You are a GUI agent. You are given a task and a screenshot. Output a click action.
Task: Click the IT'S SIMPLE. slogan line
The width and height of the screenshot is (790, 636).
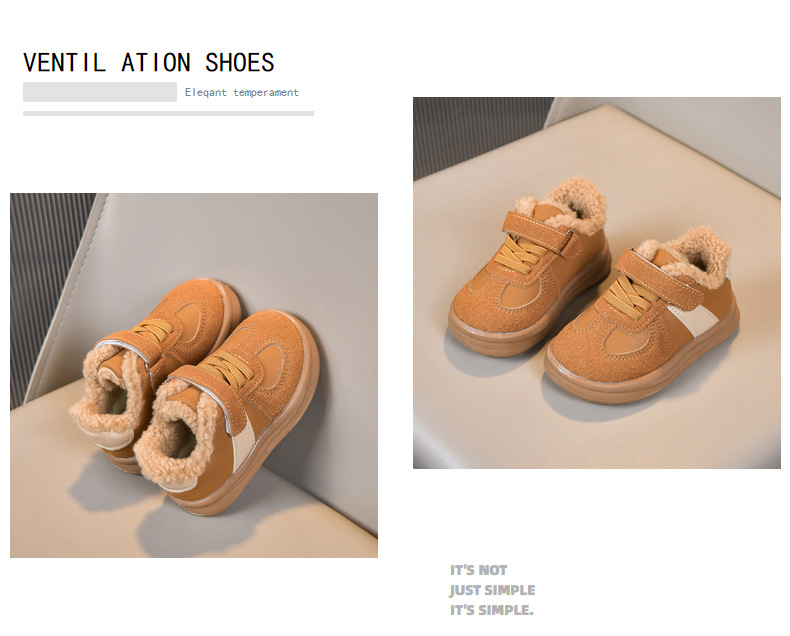click(x=492, y=610)
